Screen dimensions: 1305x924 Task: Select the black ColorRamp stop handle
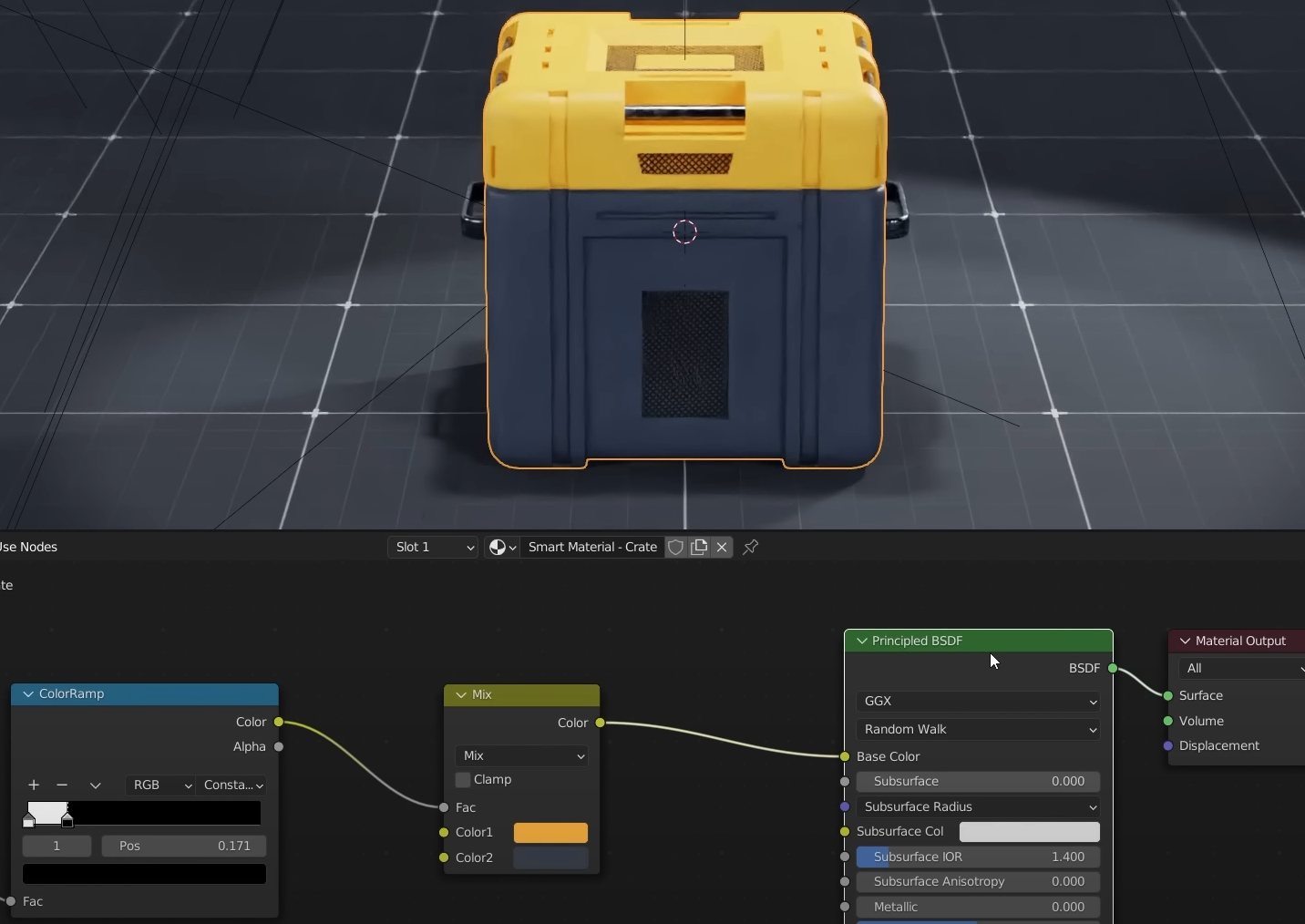pos(67,821)
